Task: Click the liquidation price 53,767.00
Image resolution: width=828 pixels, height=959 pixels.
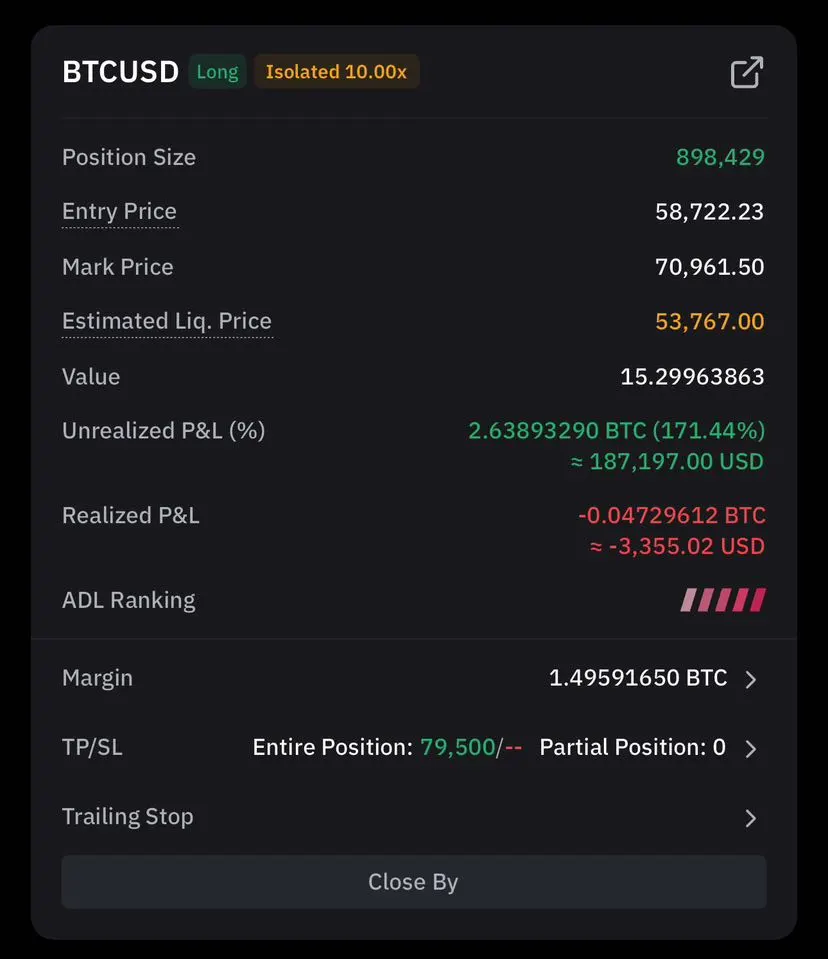Action: click(x=709, y=321)
